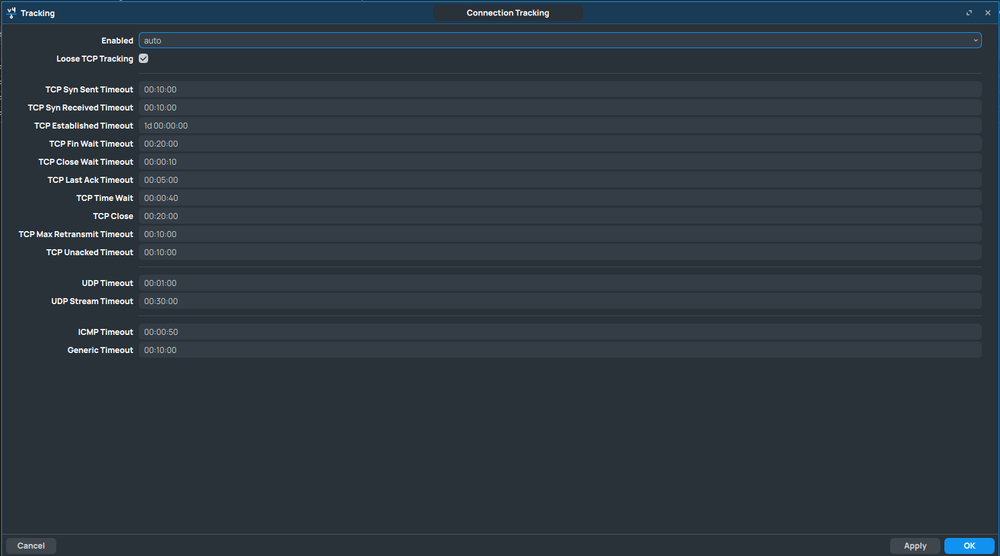The width and height of the screenshot is (1000, 556).
Task: Select the TCP Established Timeout field
Action: coord(559,126)
